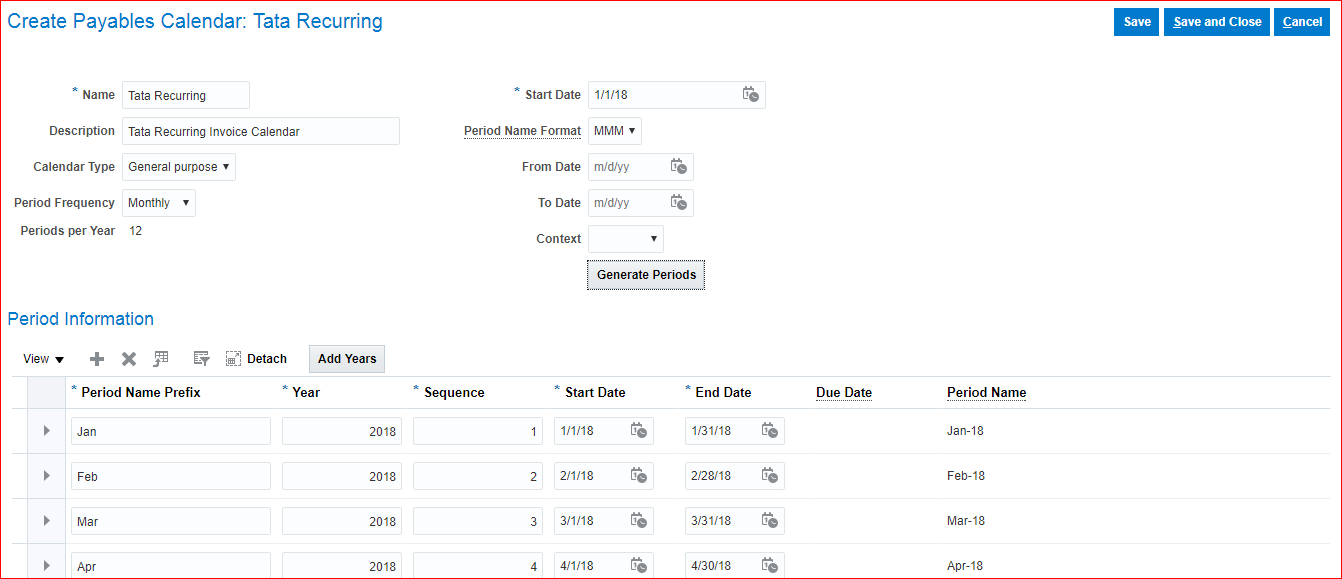This screenshot has height=579, width=1342.
Task: Expand the Jan period row
Action: pos(46,431)
